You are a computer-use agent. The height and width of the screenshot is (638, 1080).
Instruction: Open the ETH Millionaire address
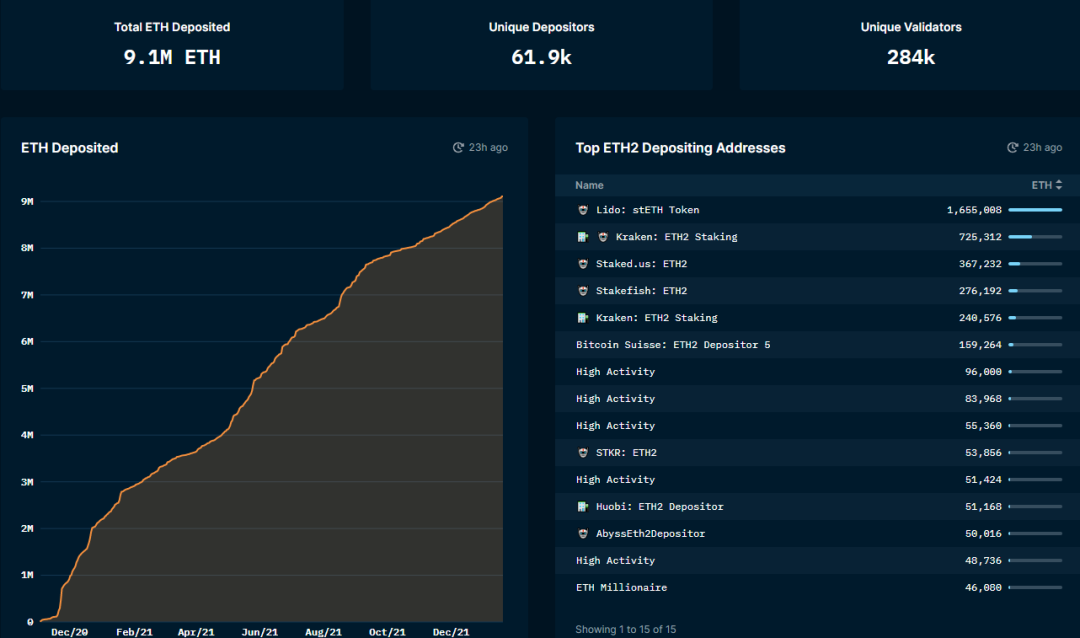tap(621, 588)
